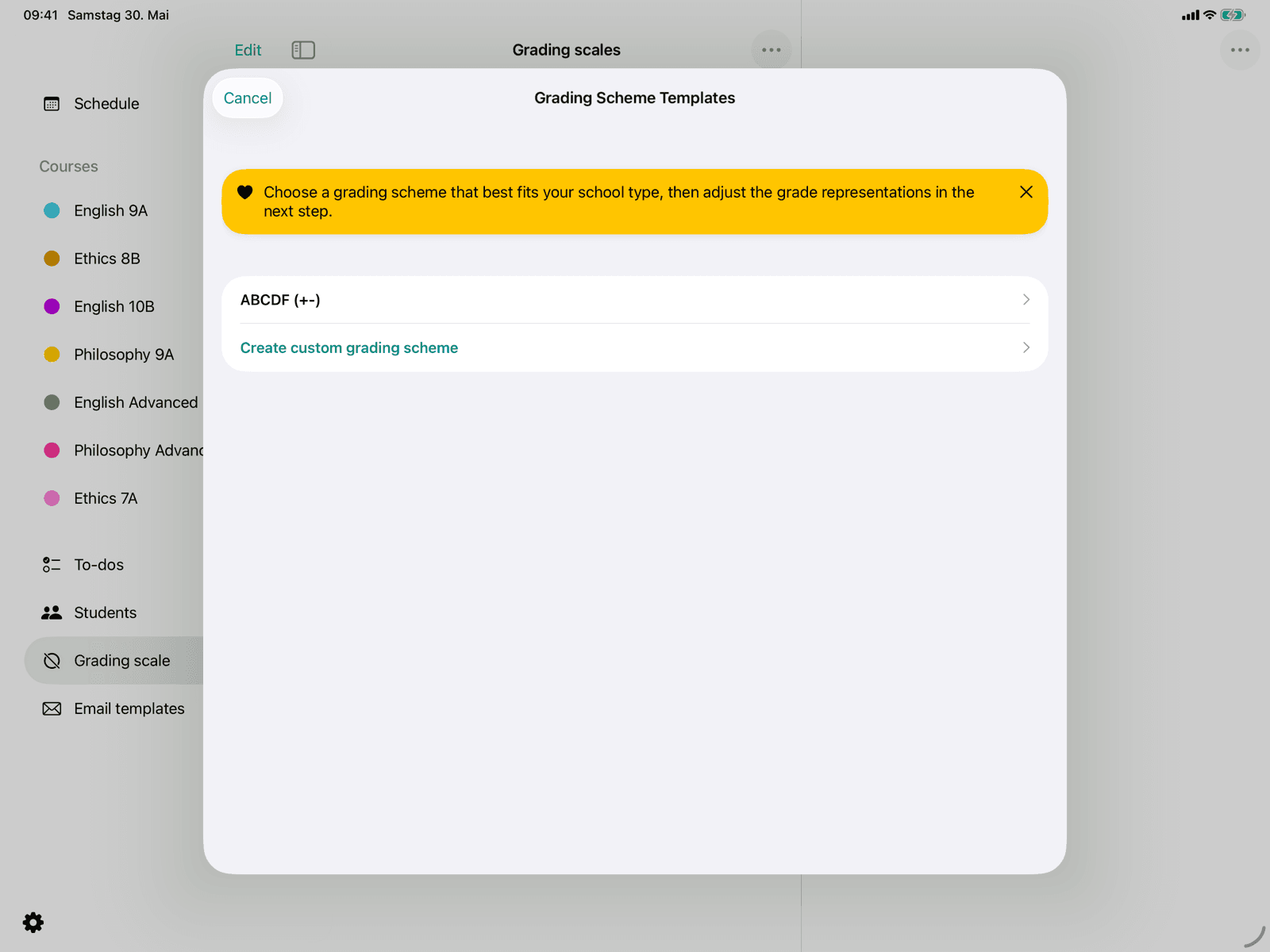Click the Philosophy Advanced pink color dot
1270x952 pixels.
pyautogui.click(x=52, y=451)
